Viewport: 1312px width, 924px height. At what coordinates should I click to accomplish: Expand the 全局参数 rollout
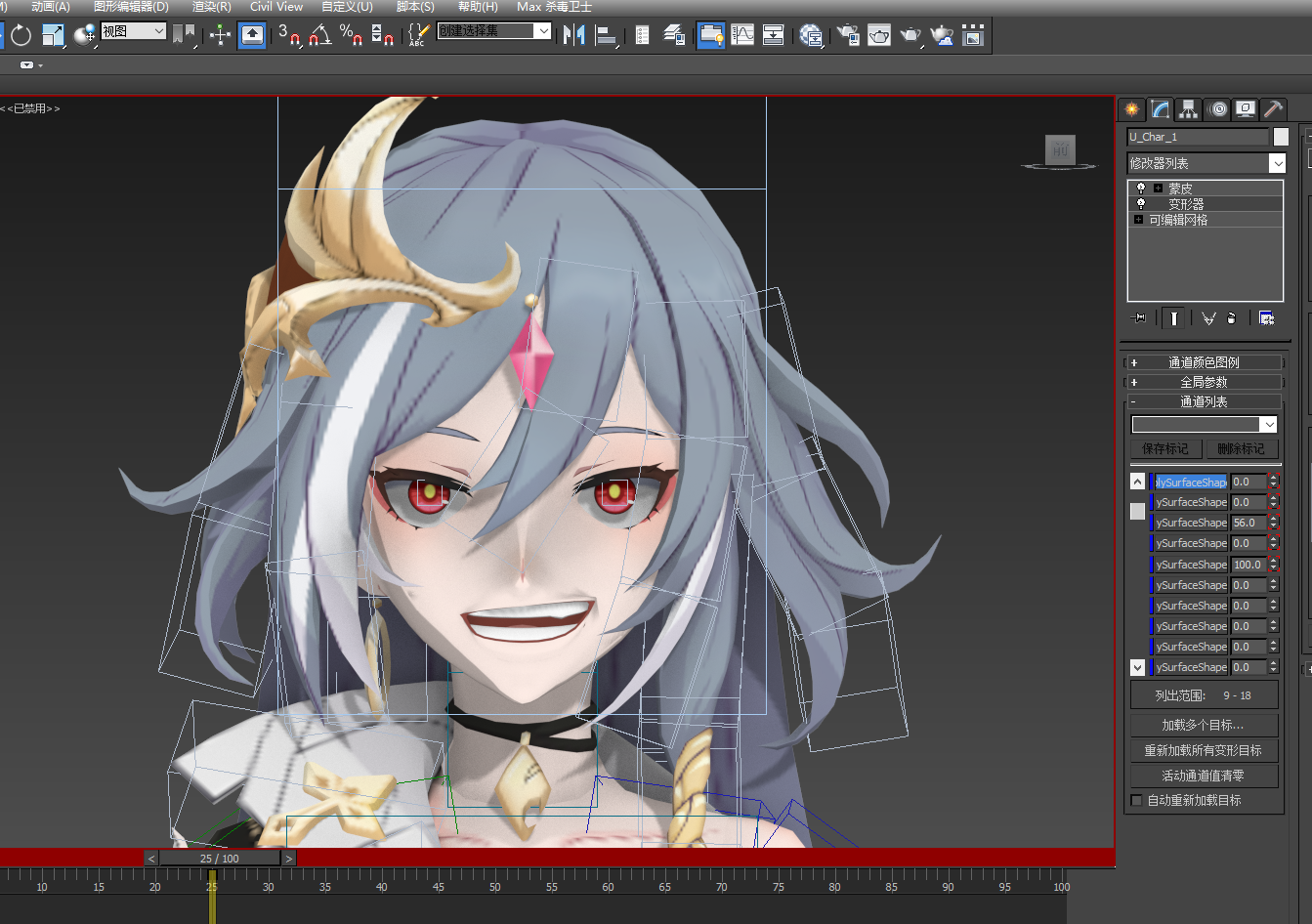click(x=1204, y=382)
